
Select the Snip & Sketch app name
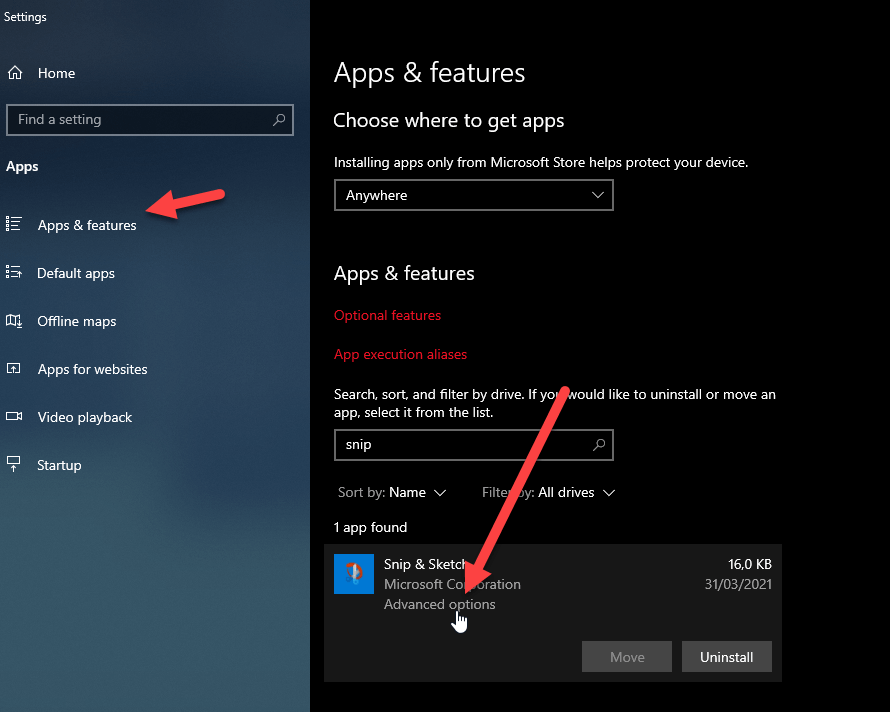pos(425,564)
